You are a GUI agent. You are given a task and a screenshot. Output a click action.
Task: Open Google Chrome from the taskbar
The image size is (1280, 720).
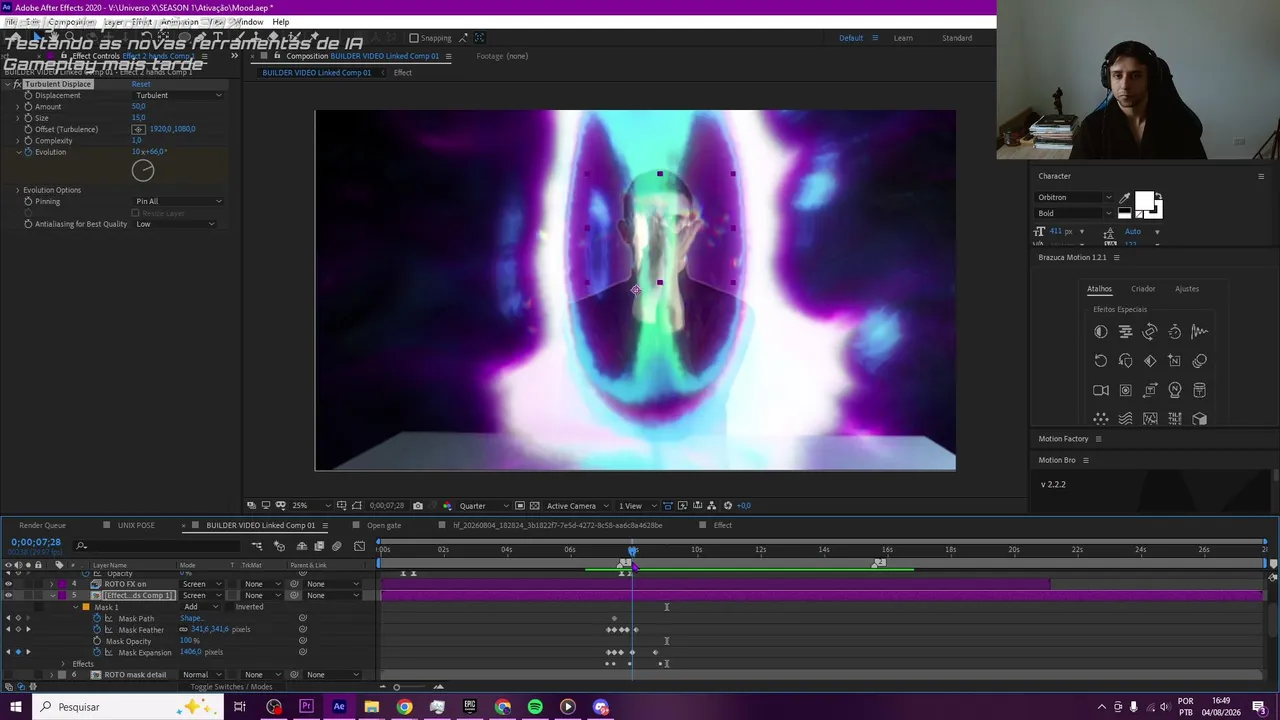(x=404, y=707)
